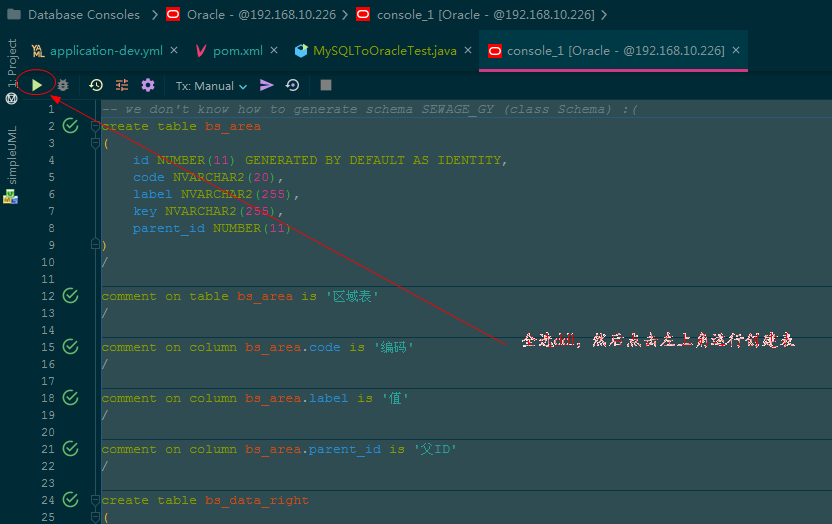Collapse the parenthesis block fold at line 3

(x=95, y=143)
